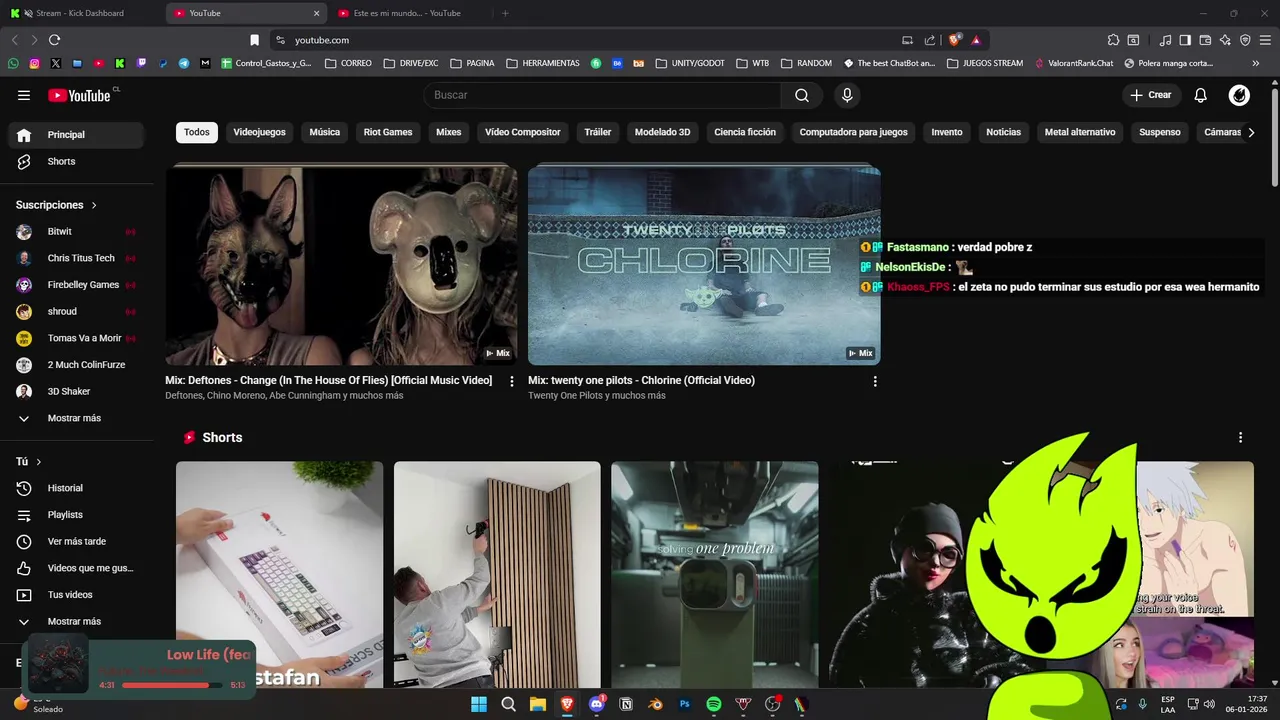
Task: Open the WhatsApp bookmark icon
Action: [x=13, y=63]
